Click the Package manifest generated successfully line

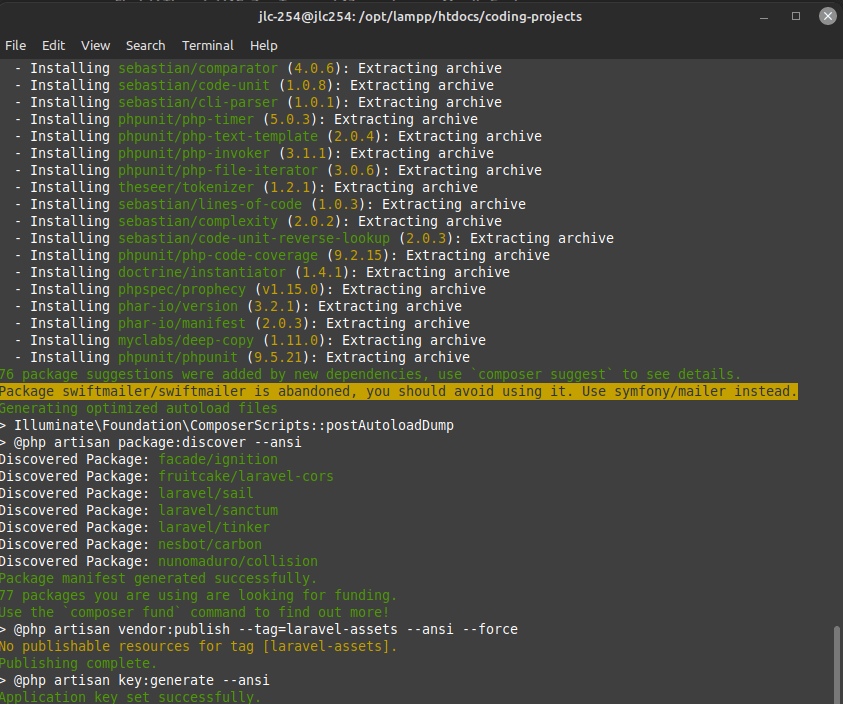[x=159, y=578]
